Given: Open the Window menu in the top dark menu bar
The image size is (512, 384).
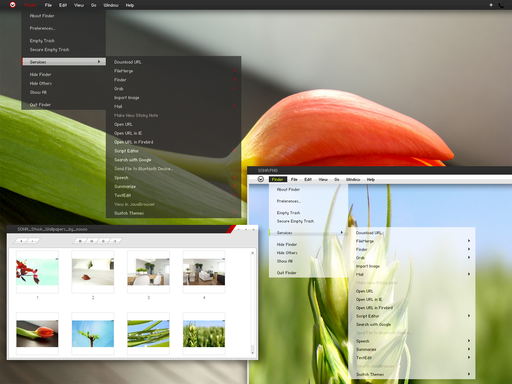Looking at the screenshot, I should click(111, 5).
